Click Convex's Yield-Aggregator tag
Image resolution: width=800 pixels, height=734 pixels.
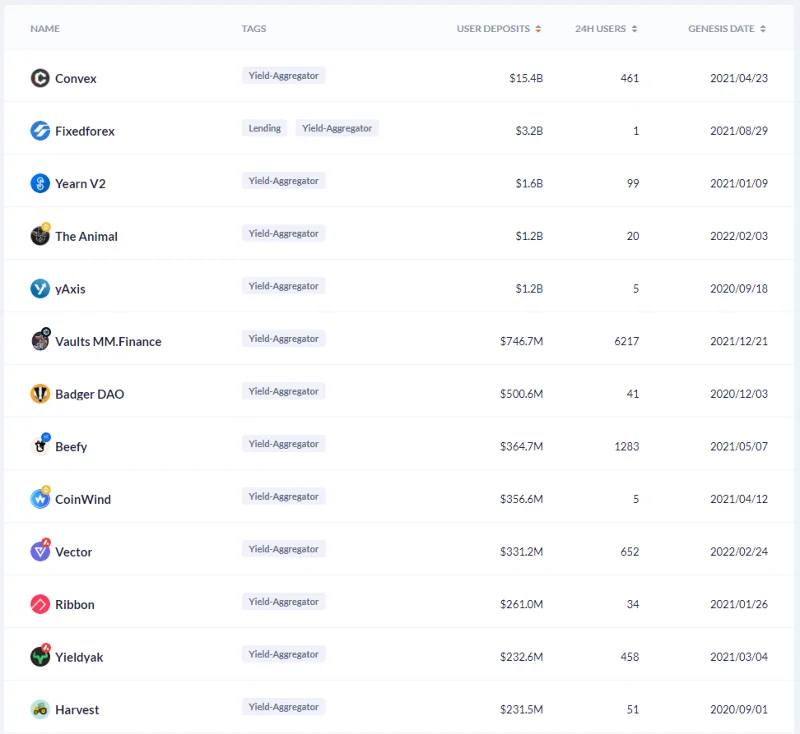284,75
